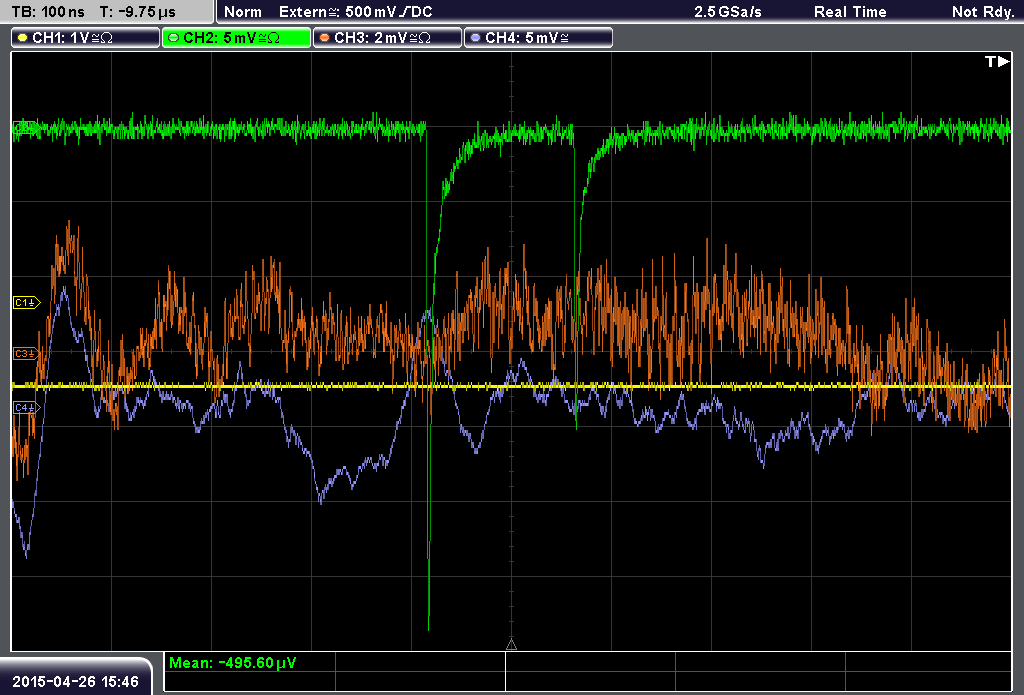The height and width of the screenshot is (695, 1024).
Task: Click the orange C3 ground level marker
Action: point(26,353)
